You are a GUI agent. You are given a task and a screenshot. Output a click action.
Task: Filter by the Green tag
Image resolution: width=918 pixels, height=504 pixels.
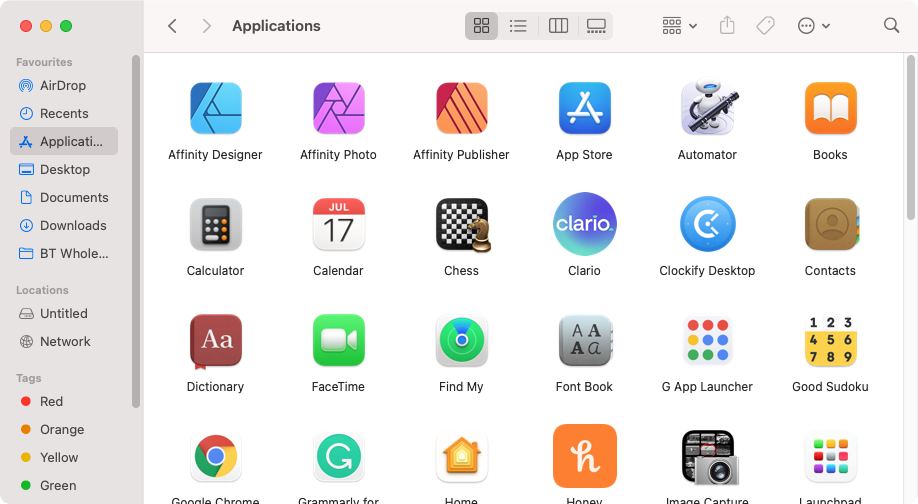click(64, 485)
